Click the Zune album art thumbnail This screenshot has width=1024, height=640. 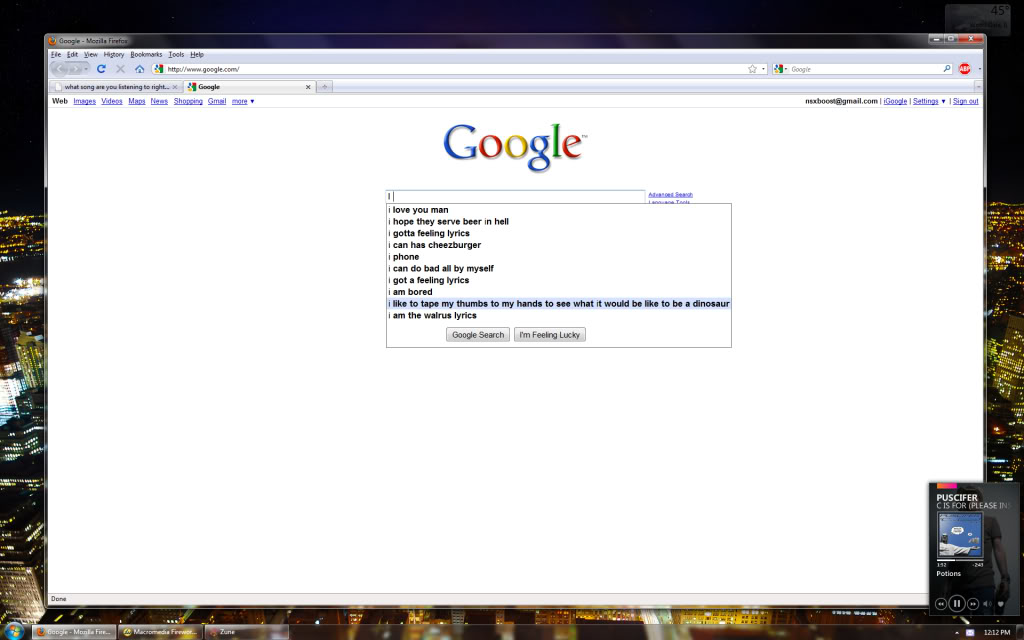(x=960, y=536)
